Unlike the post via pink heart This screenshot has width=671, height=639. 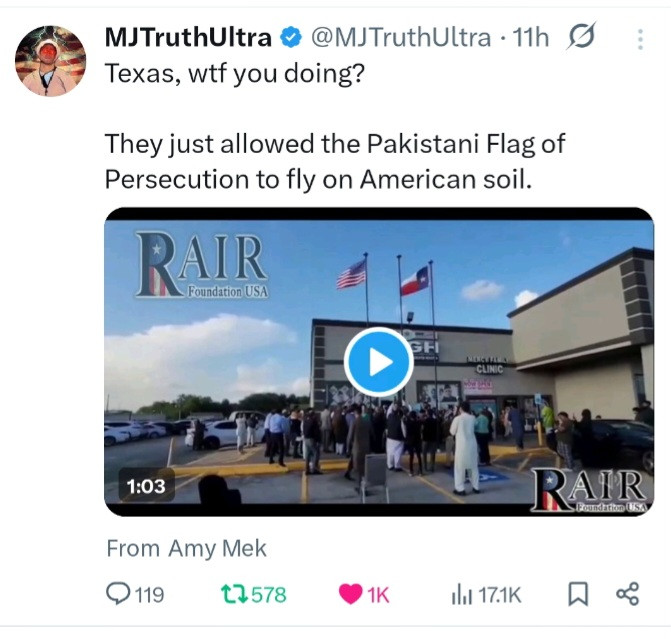pos(350,594)
